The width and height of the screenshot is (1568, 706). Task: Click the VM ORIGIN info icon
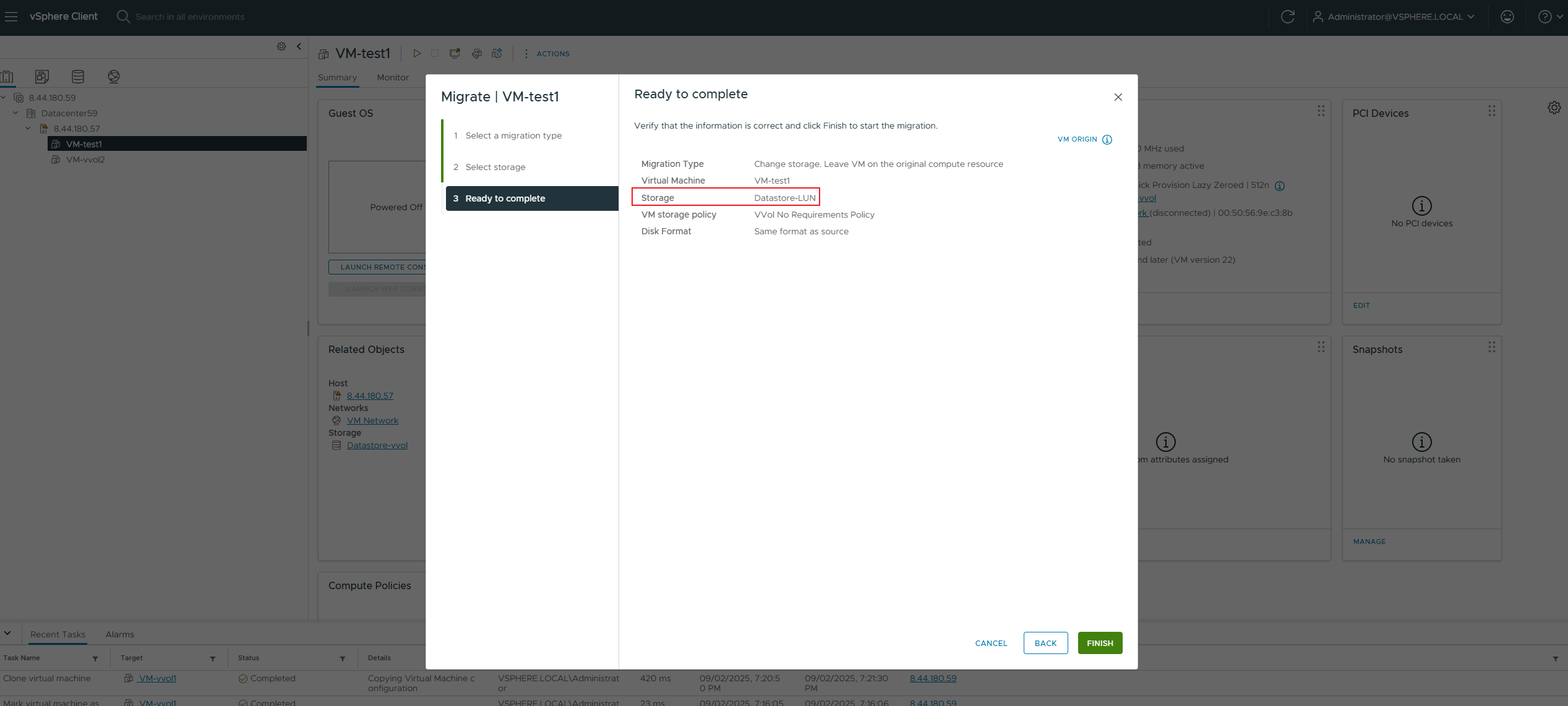tap(1107, 140)
